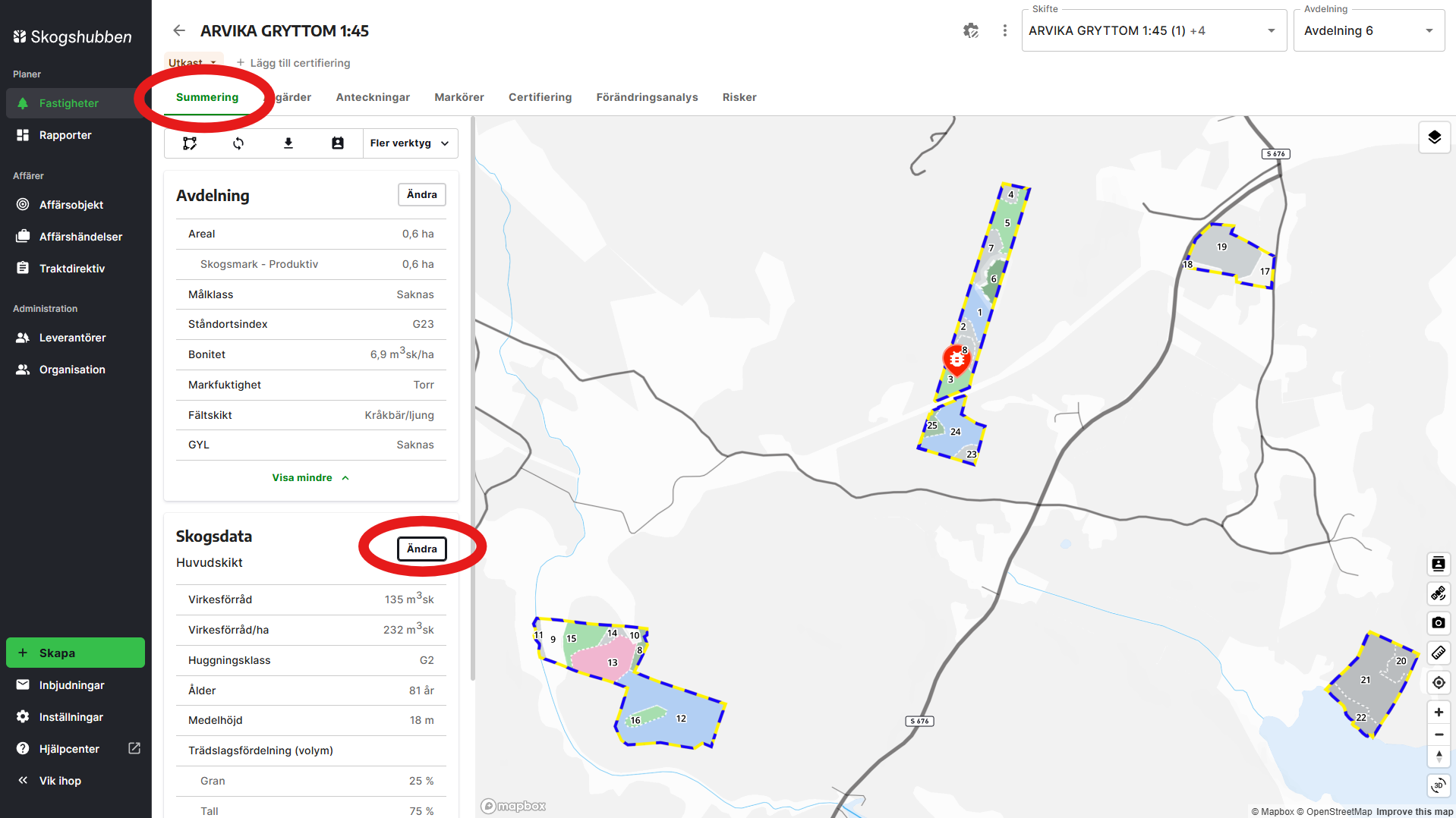Toggle the 3D map view
This screenshot has width=1456, height=818.
[1439, 785]
